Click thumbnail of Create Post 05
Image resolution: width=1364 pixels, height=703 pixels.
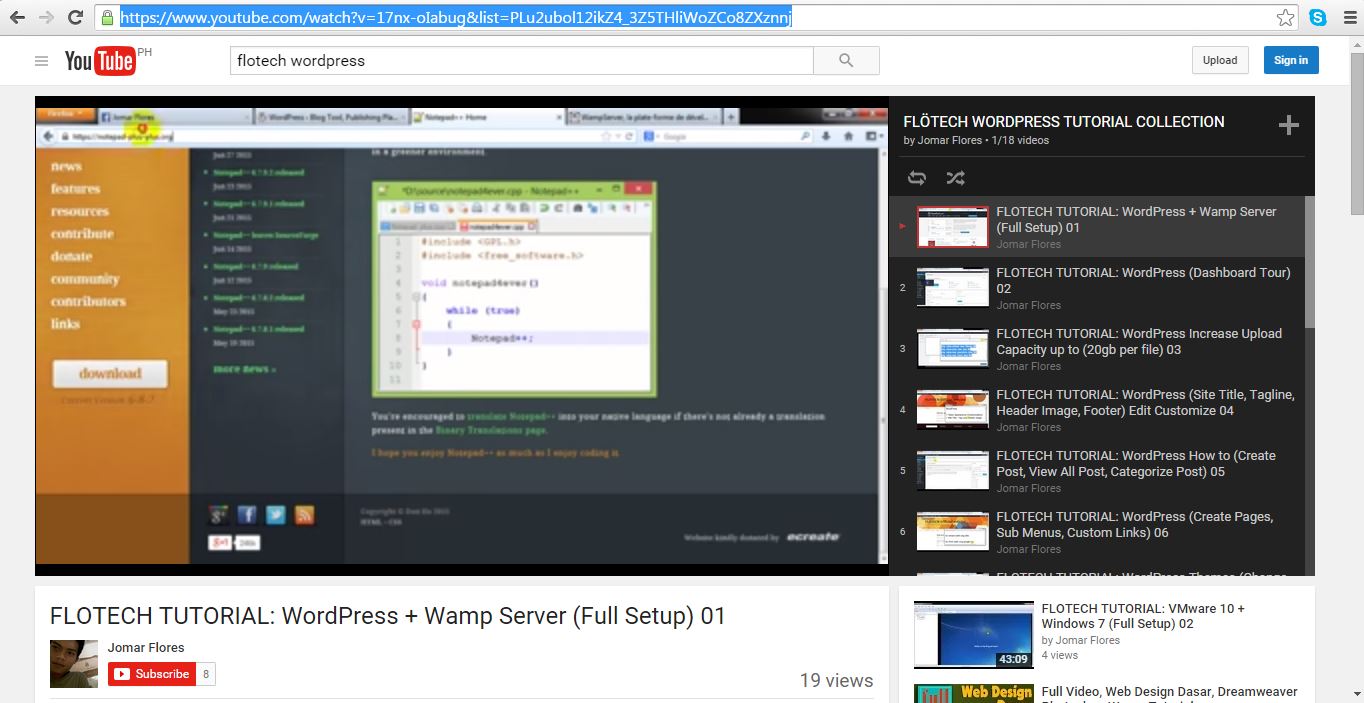(952, 471)
